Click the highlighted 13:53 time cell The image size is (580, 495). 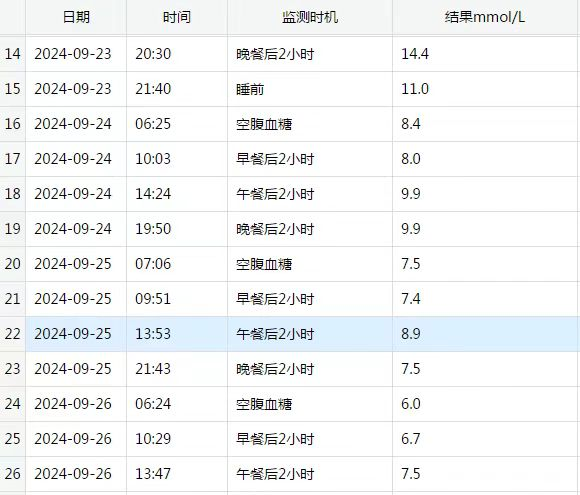[177, 334]
